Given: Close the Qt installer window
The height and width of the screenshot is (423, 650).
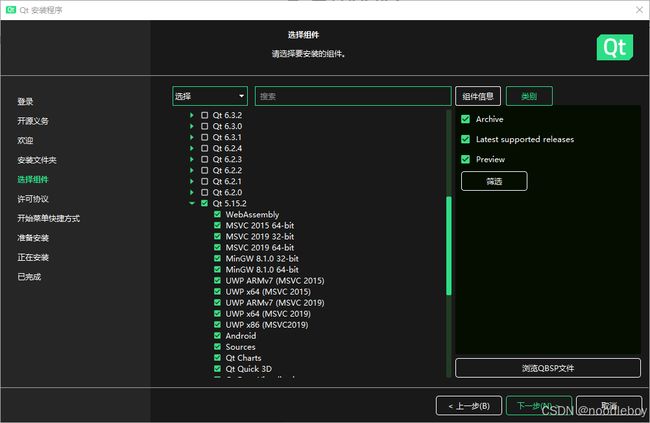Looking at the screenshot, I should (x=639, y=10).
